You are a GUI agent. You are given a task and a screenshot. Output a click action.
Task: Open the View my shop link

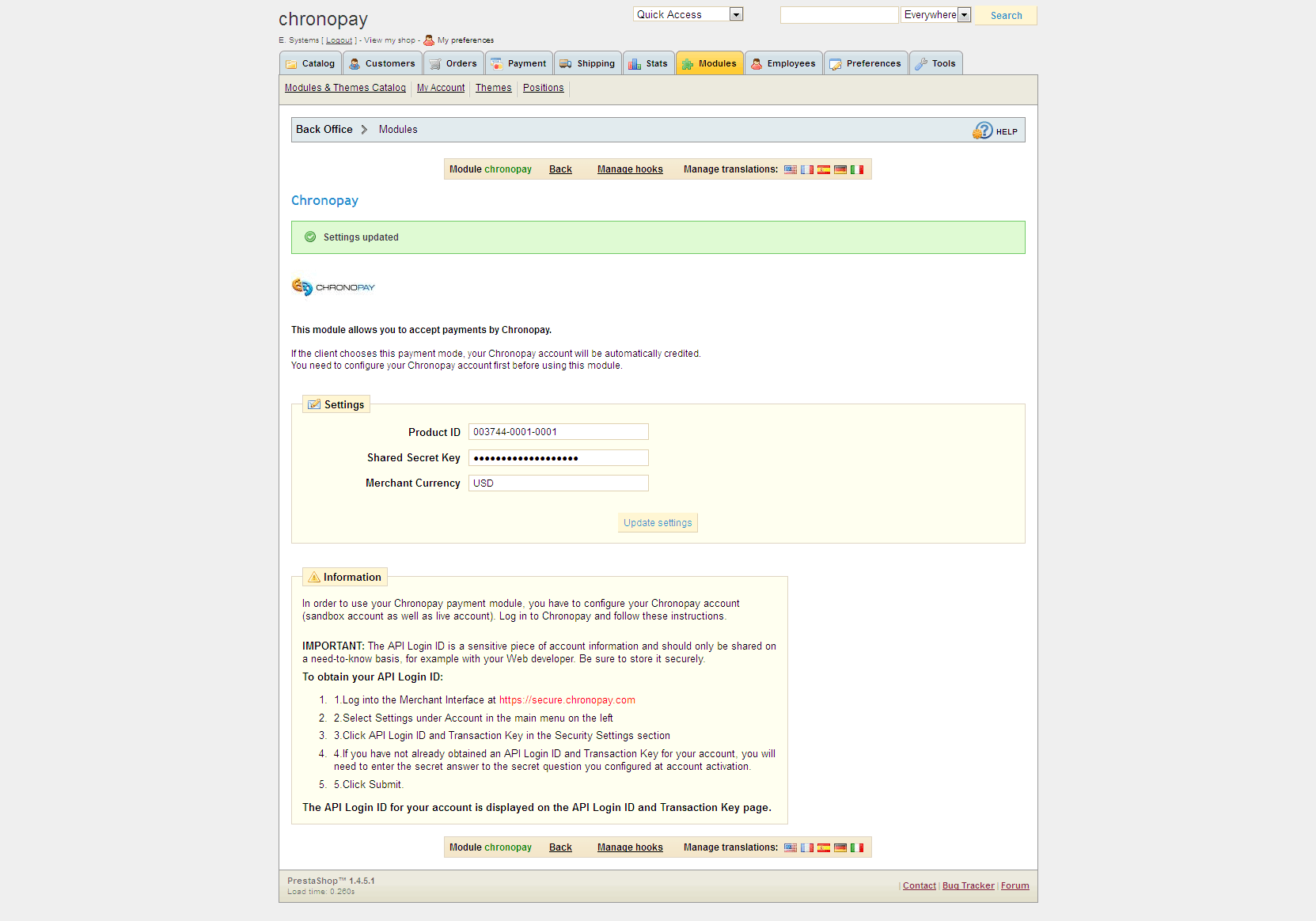click(x=389, y=40)
